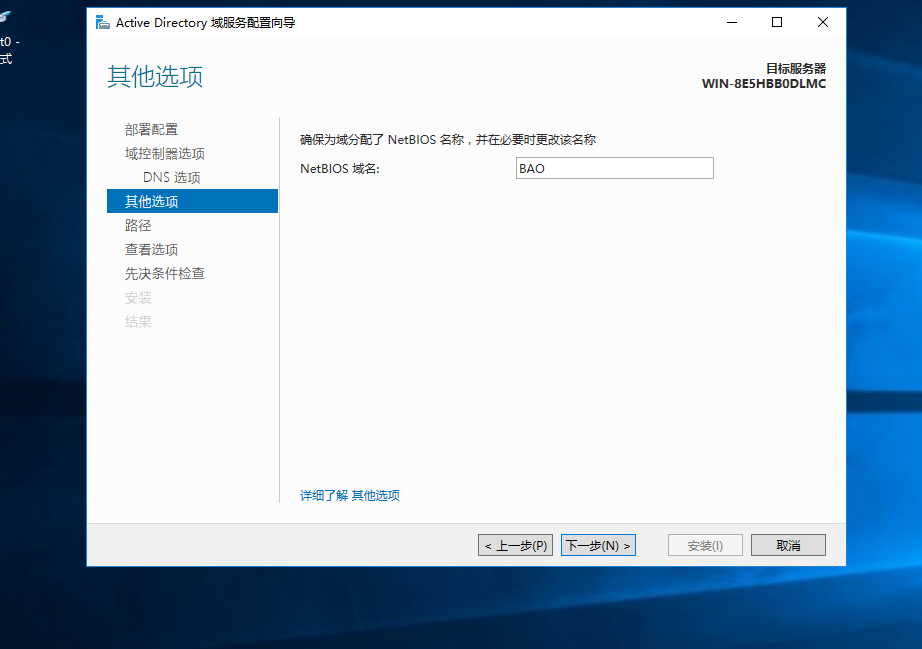Maximize the Active Directory wizard window
922x649 pixels.
pyautogui.click(x=777, y=22)
